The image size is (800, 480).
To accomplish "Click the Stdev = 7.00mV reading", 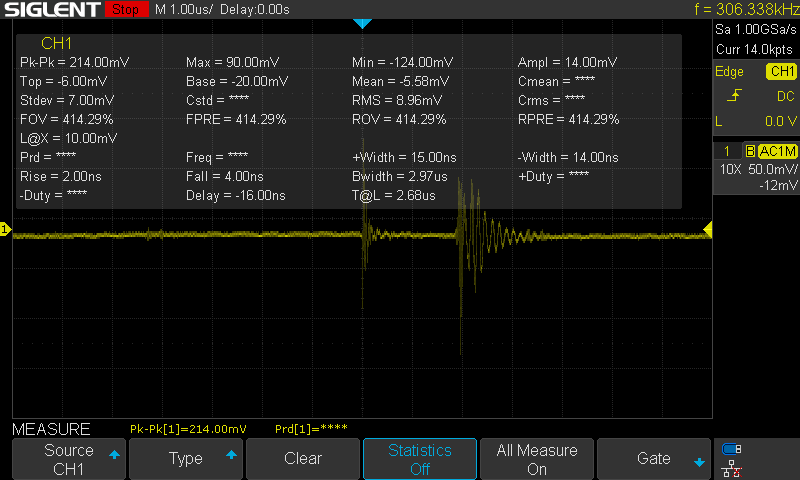I will point(67,100).
